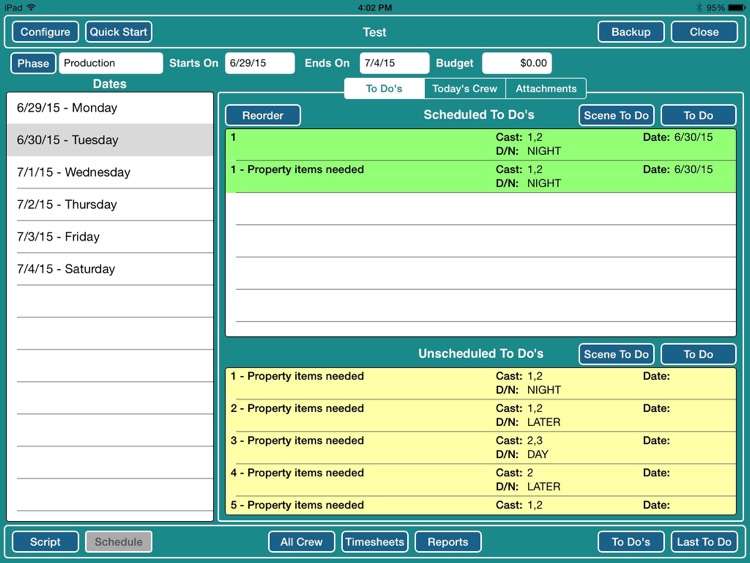Screen dimensions: 750x563
Task: Add Scene To Do in Scheduled section
Action: coord(616,115)
